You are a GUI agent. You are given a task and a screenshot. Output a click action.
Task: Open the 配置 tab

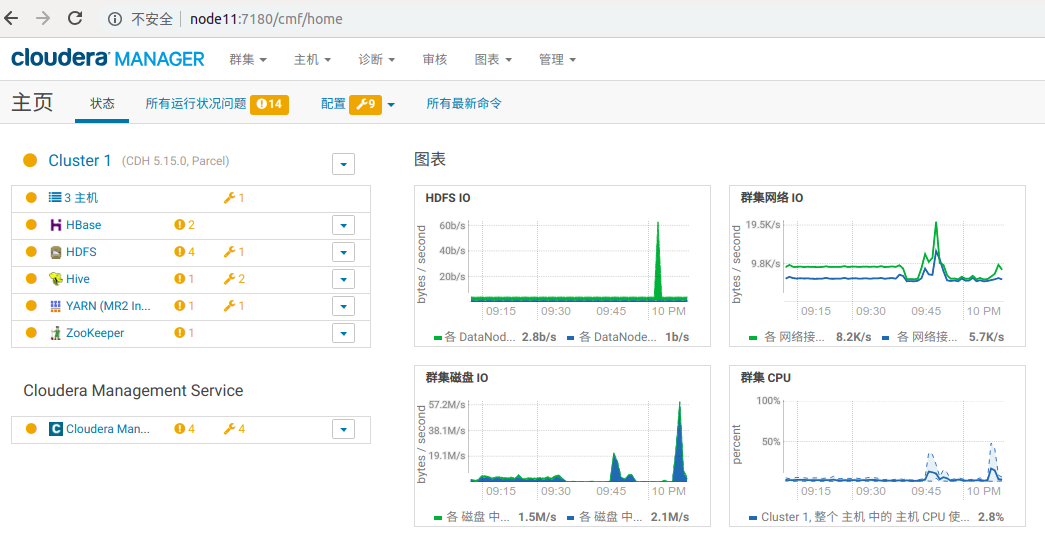(x=333, y=104)
